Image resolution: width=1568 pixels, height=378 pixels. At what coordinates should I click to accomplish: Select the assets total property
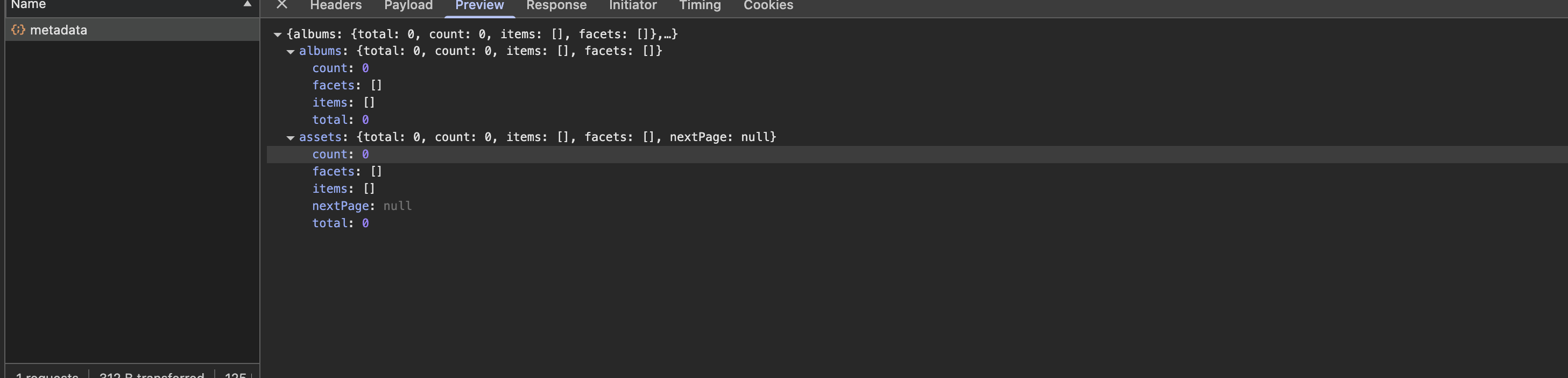click(340, 223)
